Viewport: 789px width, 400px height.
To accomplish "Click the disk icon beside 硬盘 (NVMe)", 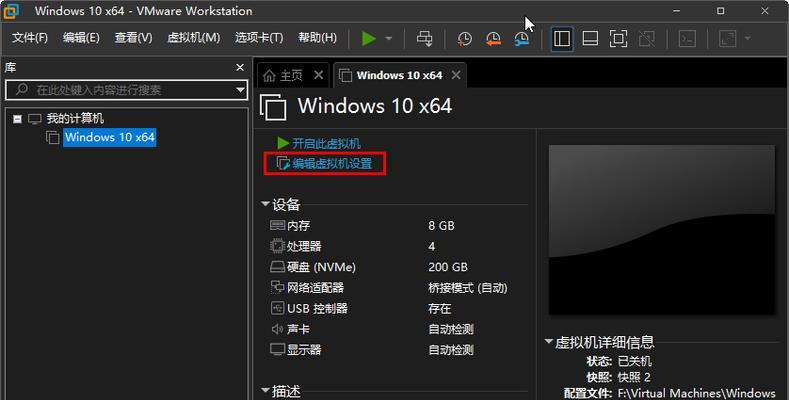I will point(277,267).
